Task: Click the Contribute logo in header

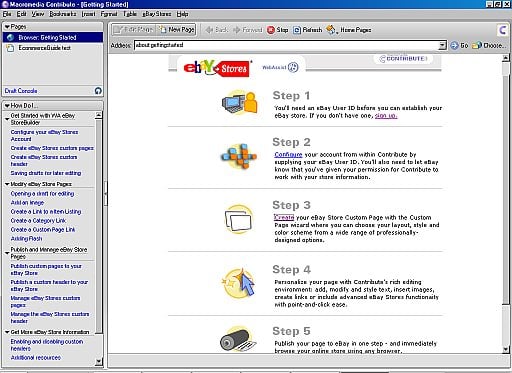Action: [x=403, y=59]
